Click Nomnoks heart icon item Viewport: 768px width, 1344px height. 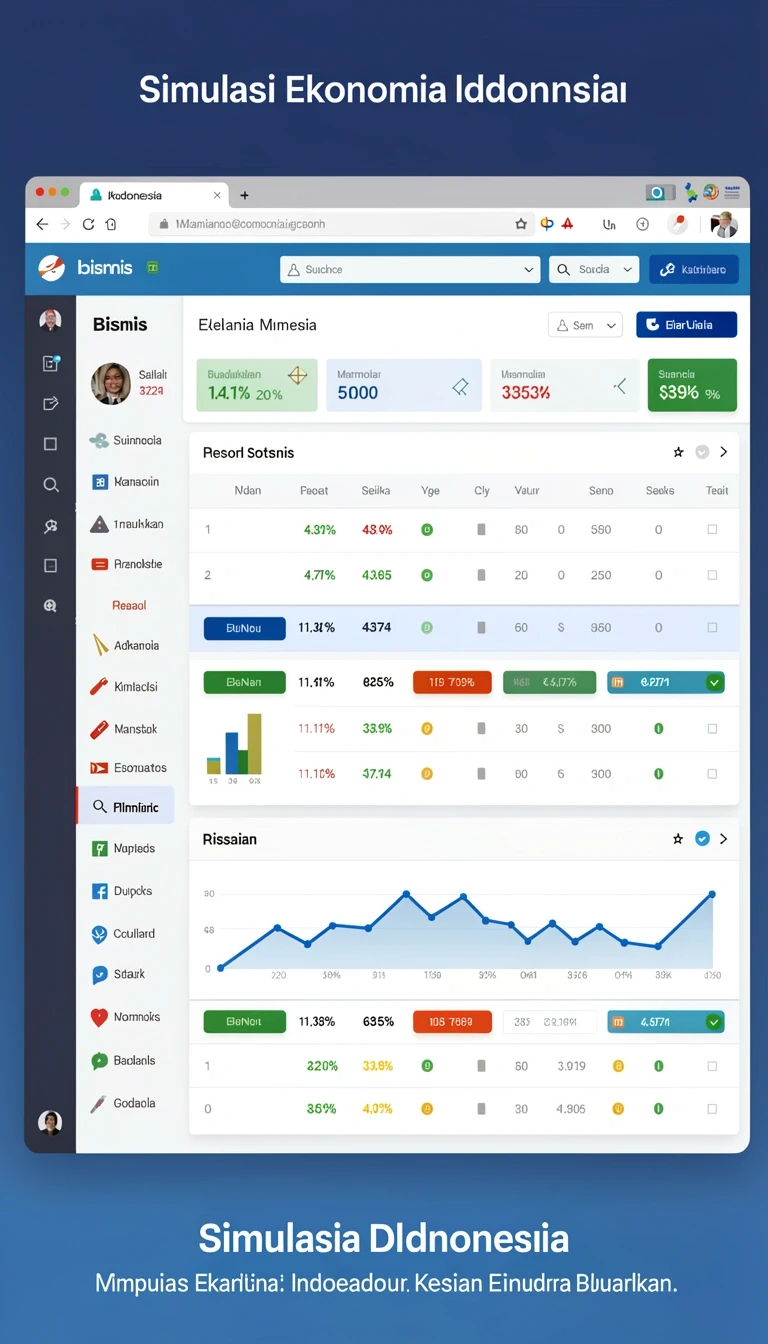click(x=125, y=1017)
